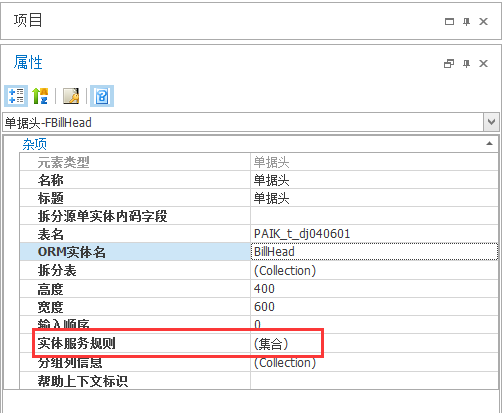
Task: Close the 项目 panel
Action: [483, 22]
